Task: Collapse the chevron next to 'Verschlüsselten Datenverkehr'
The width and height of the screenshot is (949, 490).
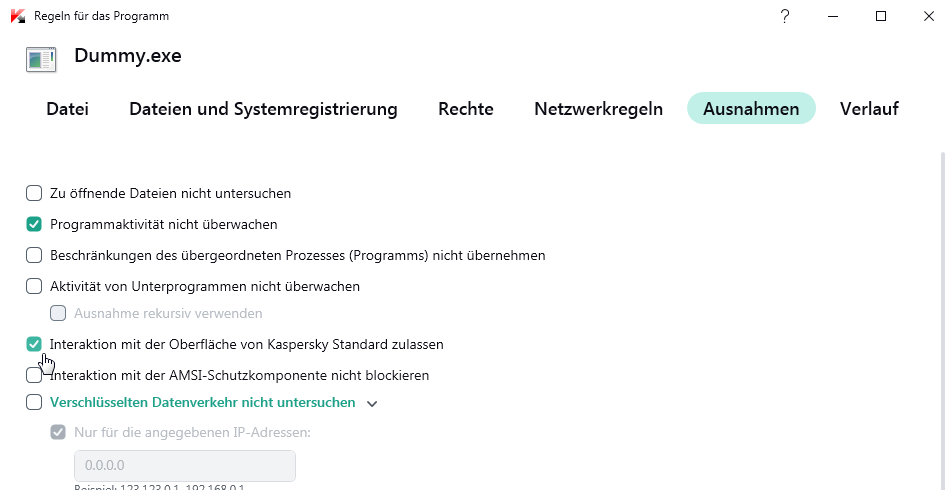Action: pos(372,404)
